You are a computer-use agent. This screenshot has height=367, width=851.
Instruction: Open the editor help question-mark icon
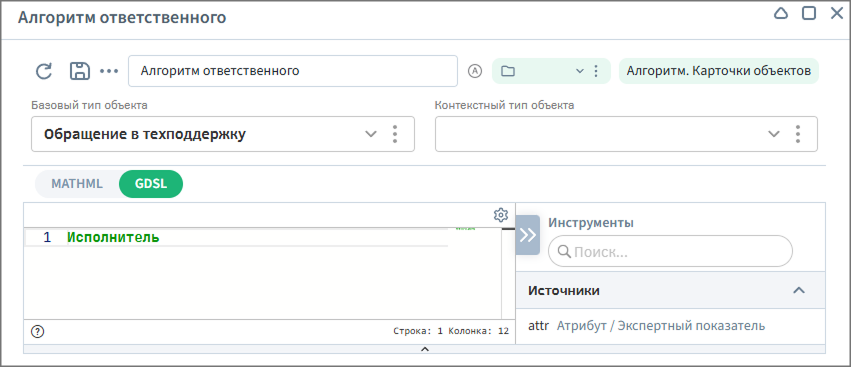click(37, 331)
